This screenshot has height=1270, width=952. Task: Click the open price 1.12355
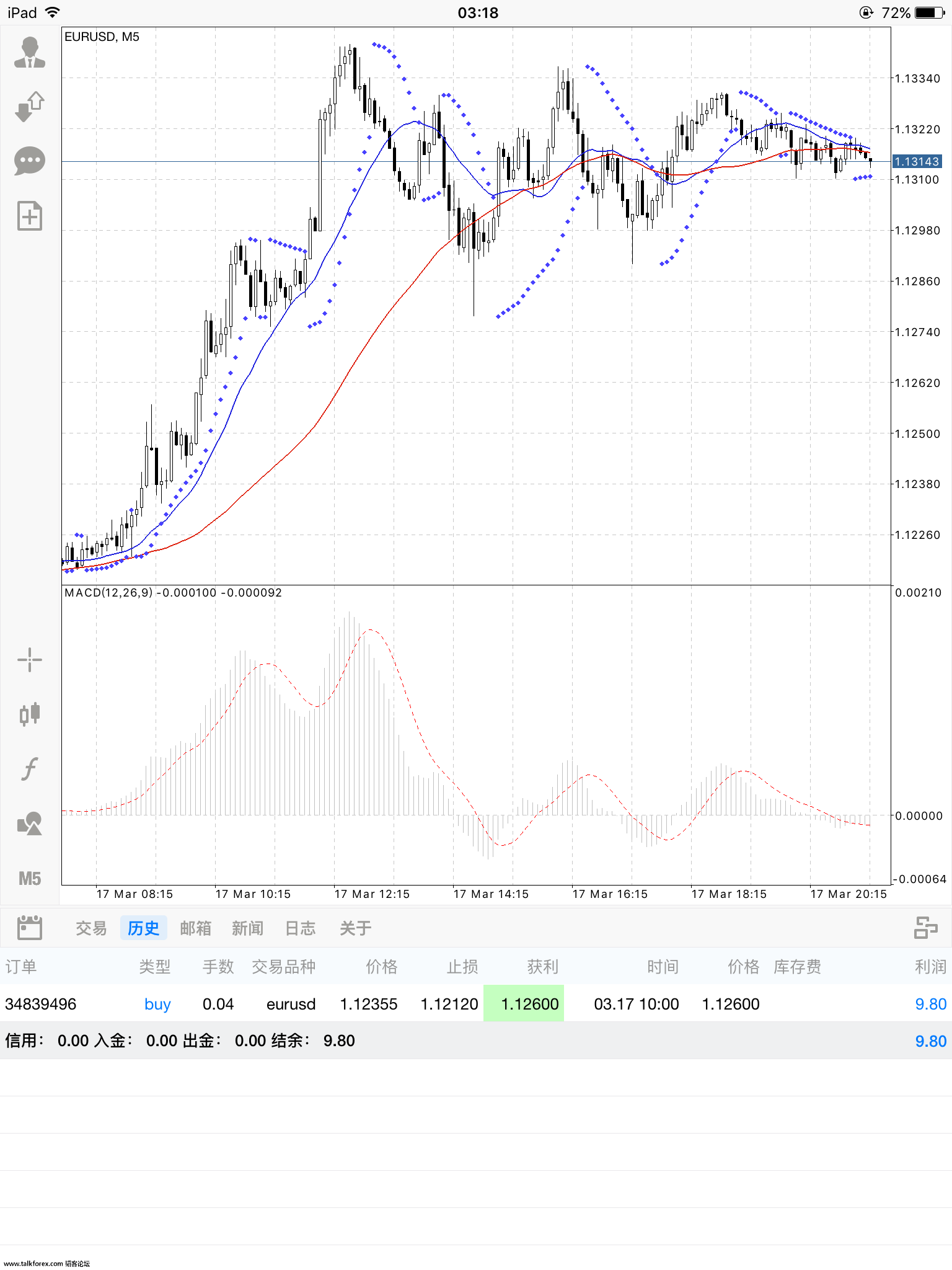[x=369, y=1004]
